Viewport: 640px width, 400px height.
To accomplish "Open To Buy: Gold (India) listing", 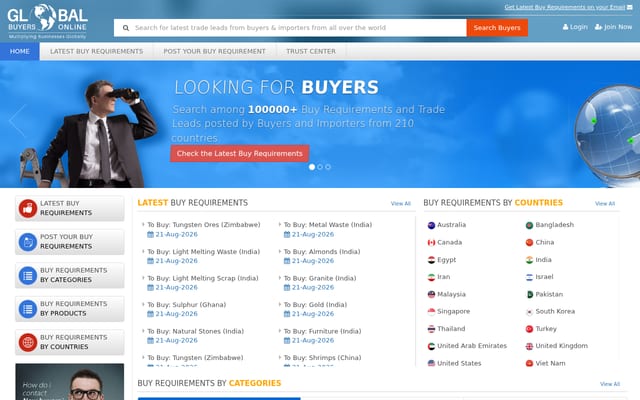I will pyautogui.click(x=316, y=304).
